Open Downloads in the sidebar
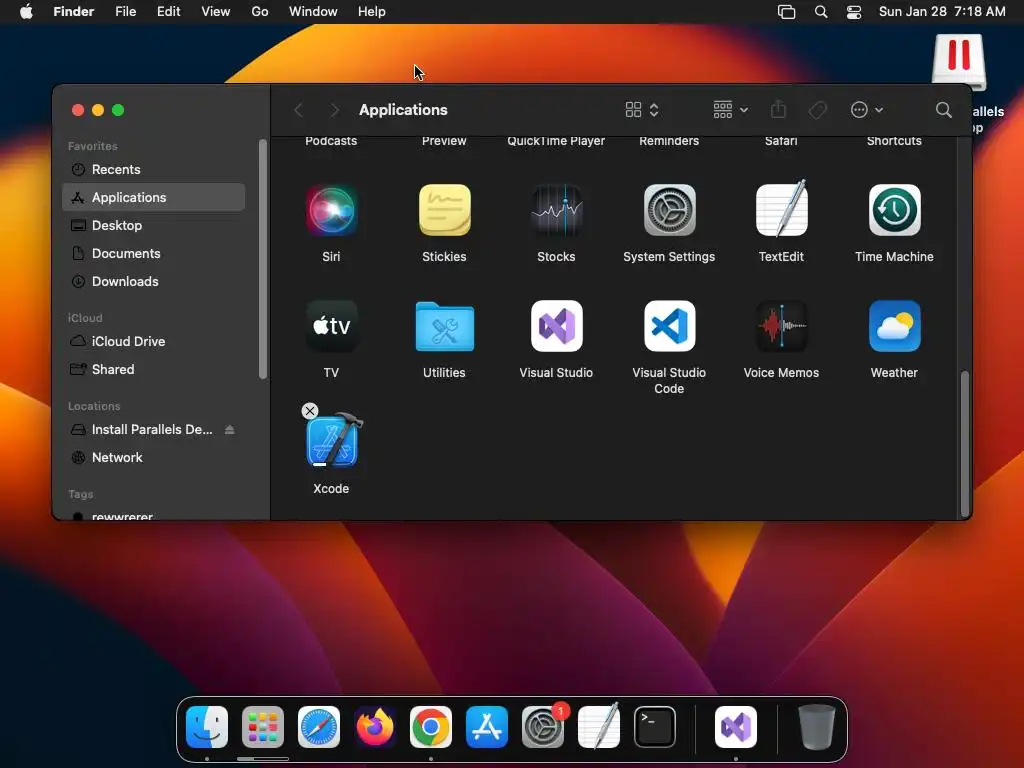 click(153, 281)
